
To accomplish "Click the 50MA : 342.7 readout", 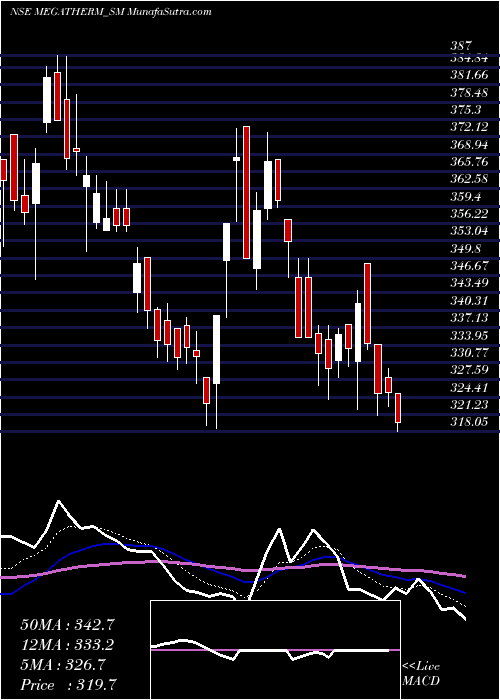I will [x=67, y=625].
